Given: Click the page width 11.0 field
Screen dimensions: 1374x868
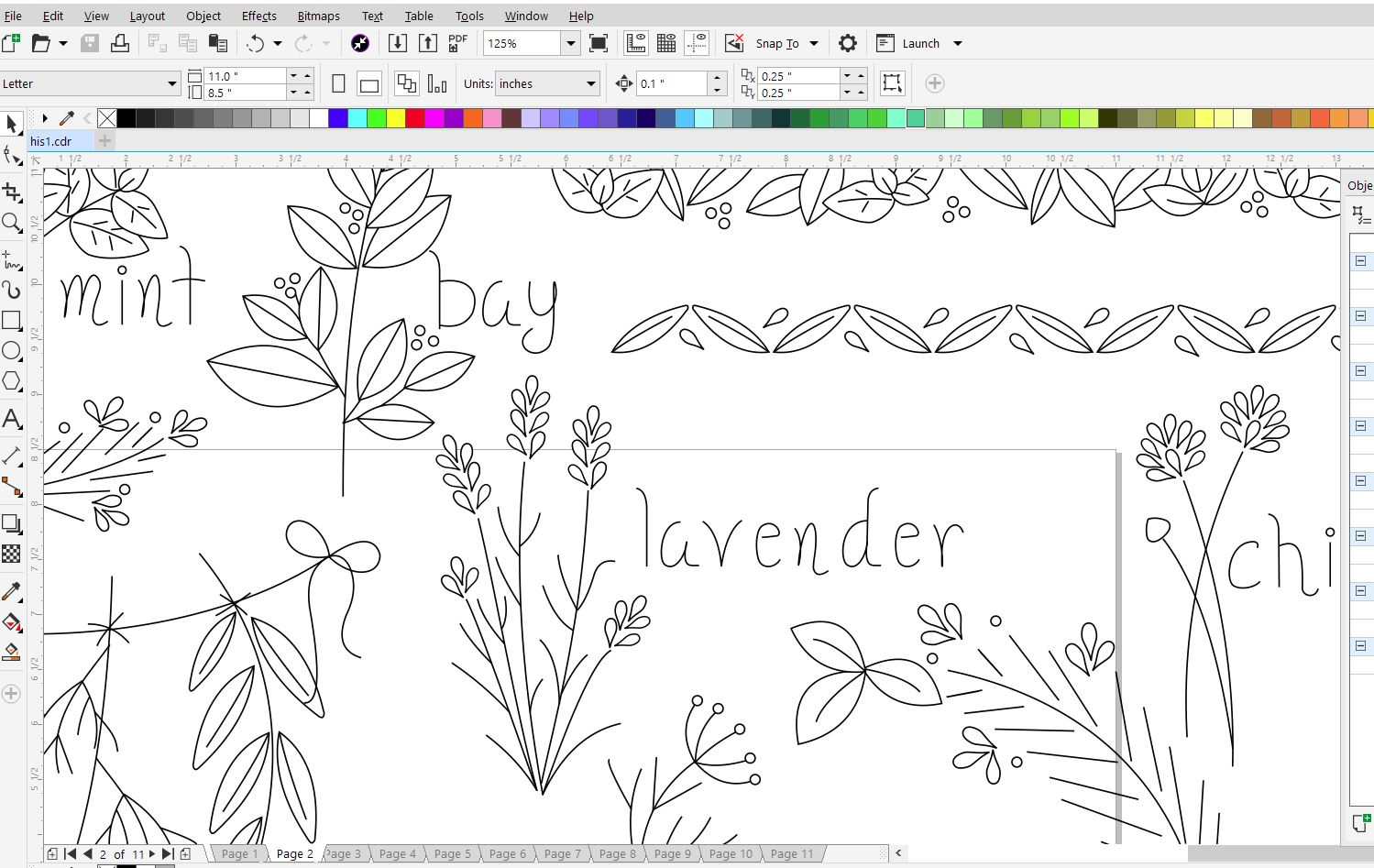Looking at the screenshot, I should pyautogui.click(x=244, y=76).
